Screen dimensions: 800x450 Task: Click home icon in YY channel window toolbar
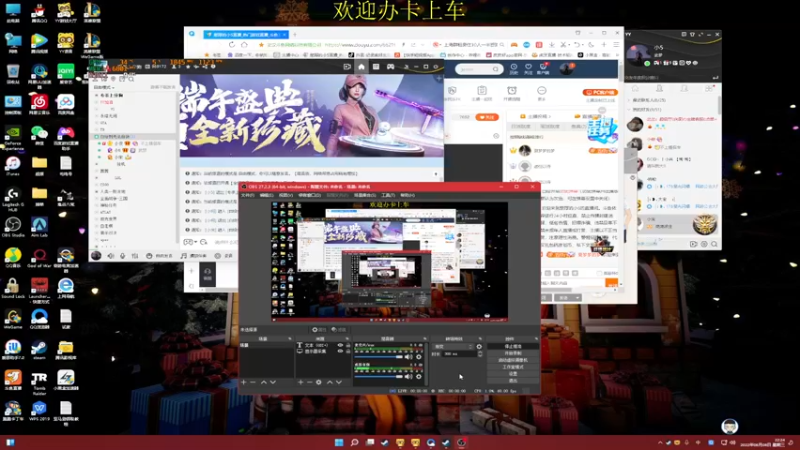[361, 67]
